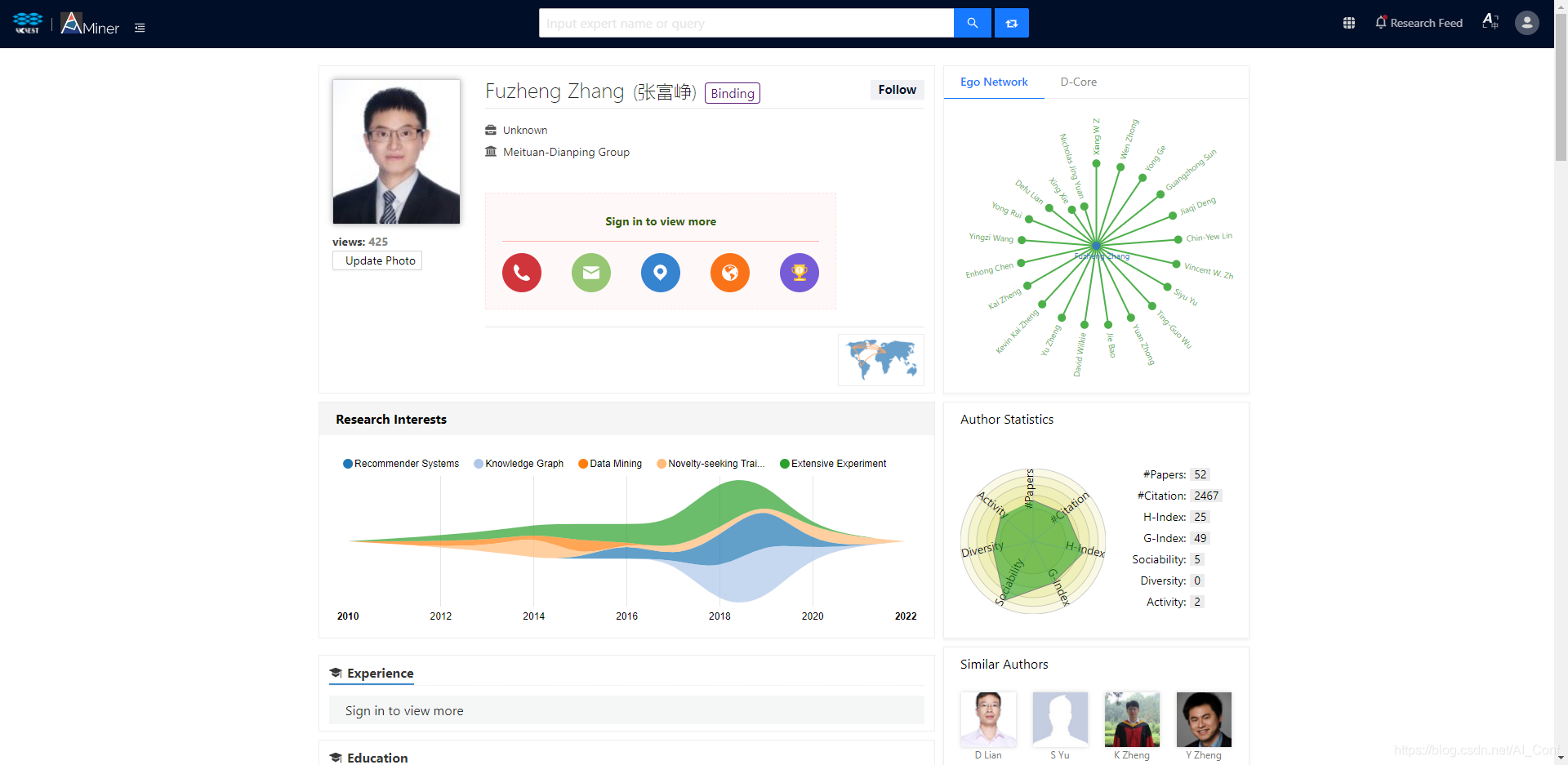The width and height of the screenshot is (1568, 765).
Task: Open similar author K Zheng
Action: [x=1132, y=727]
